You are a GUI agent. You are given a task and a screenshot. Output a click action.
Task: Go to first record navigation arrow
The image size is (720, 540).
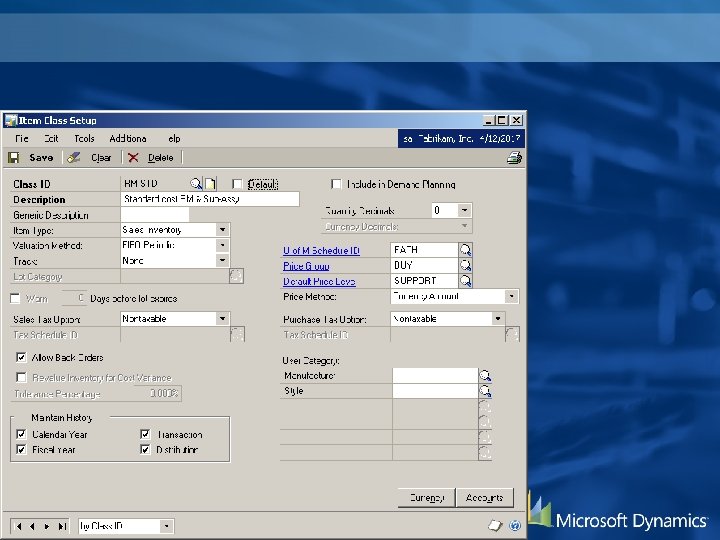(x=18, y=526)
